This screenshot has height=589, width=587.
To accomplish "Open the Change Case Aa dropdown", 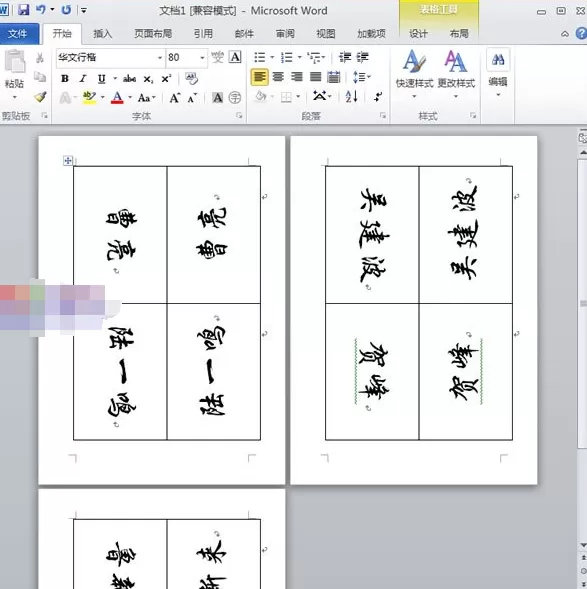I will tap(146, 98).
